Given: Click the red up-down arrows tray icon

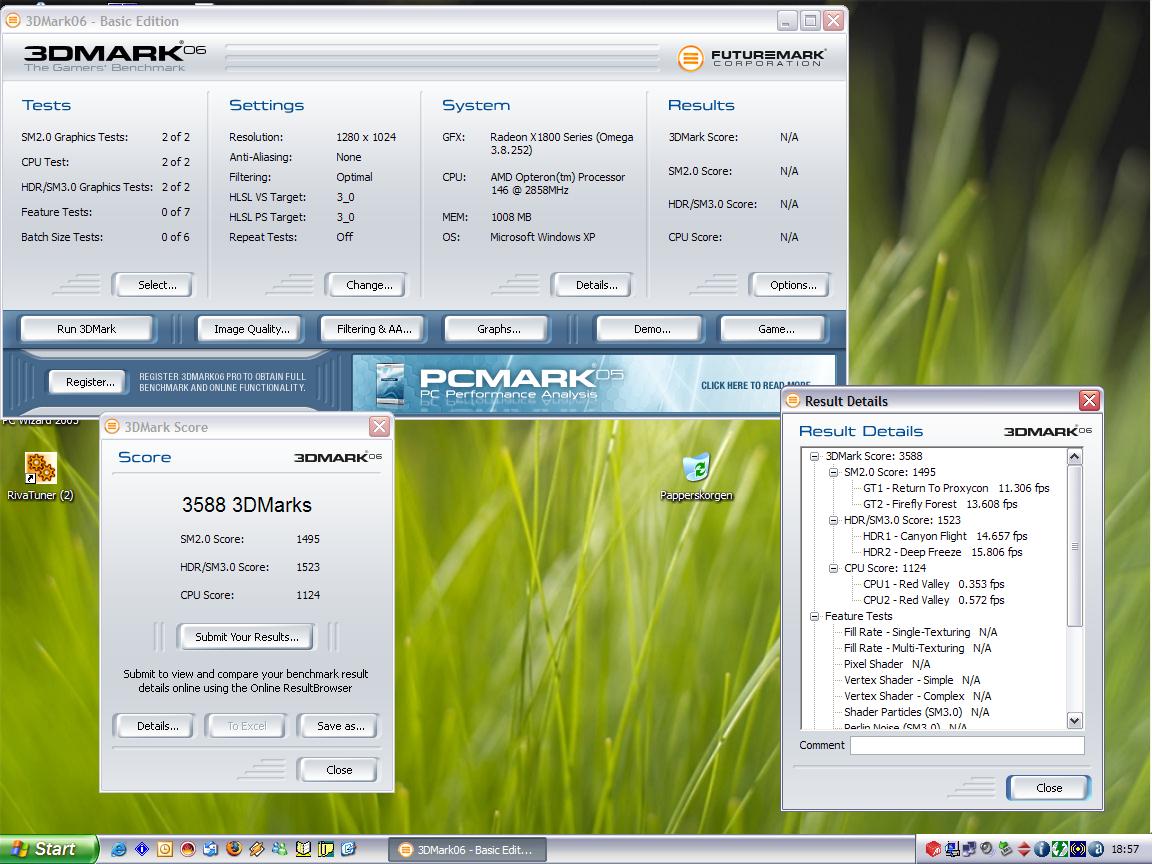Looking at the screenshot, I should pyautogui.click(x=1023, y=849).
